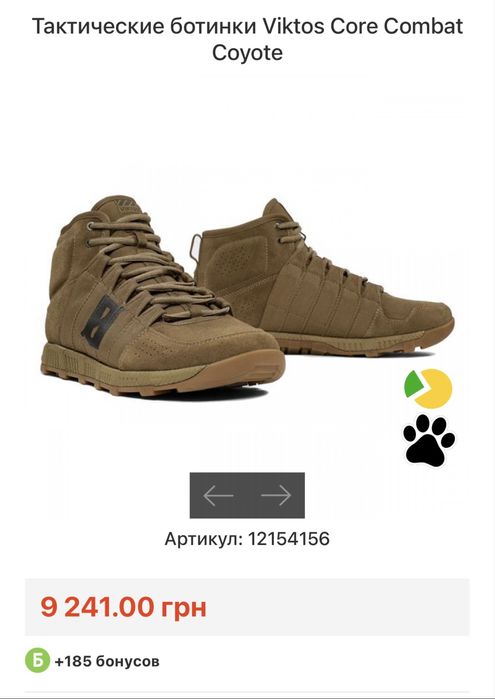Click the Viktos logo on boot tongue
The image size is (495, 699).
[x=127, y=206]
